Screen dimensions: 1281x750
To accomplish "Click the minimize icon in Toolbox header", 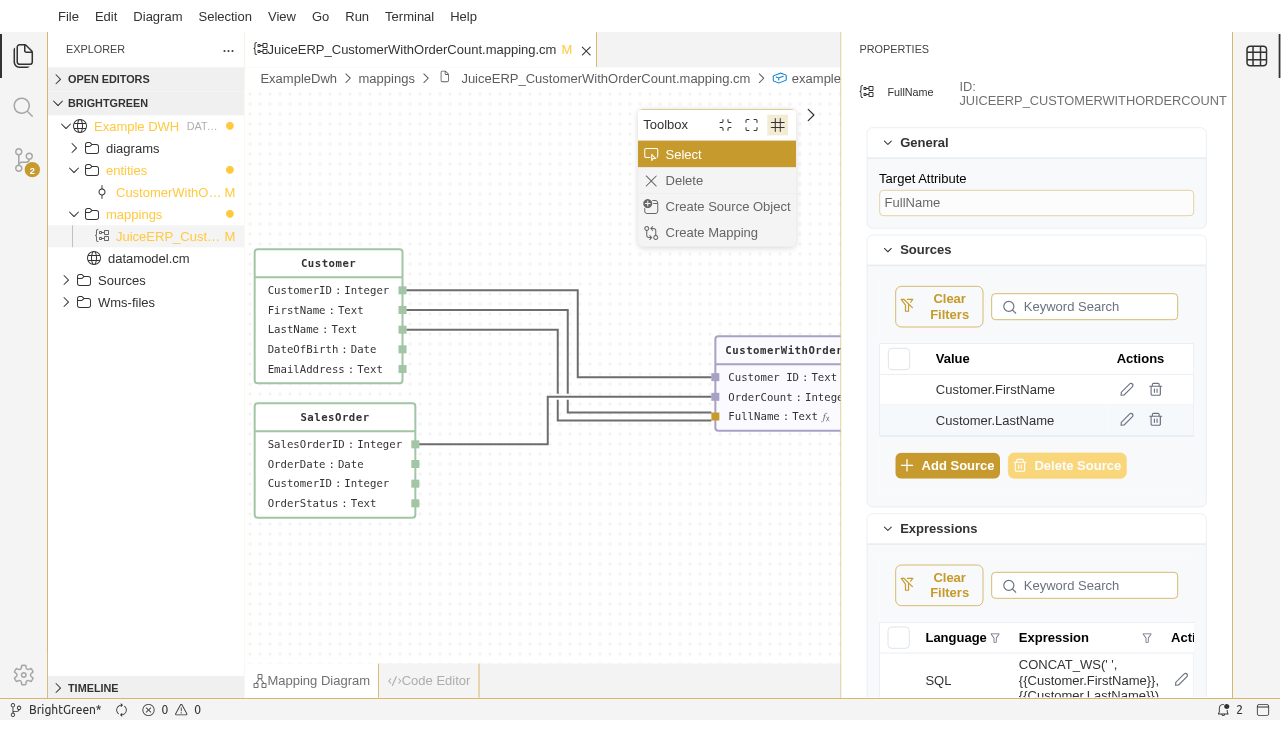I will pos(725,125).
